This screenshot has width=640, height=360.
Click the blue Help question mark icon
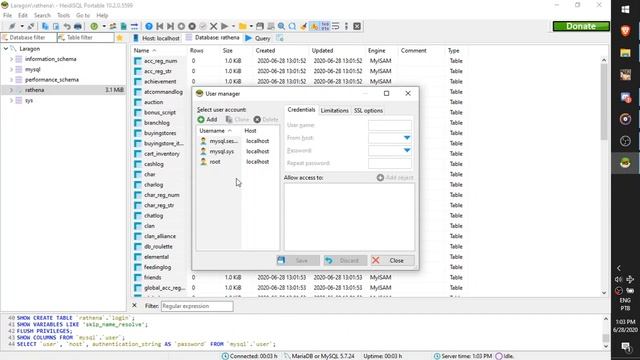149,27
